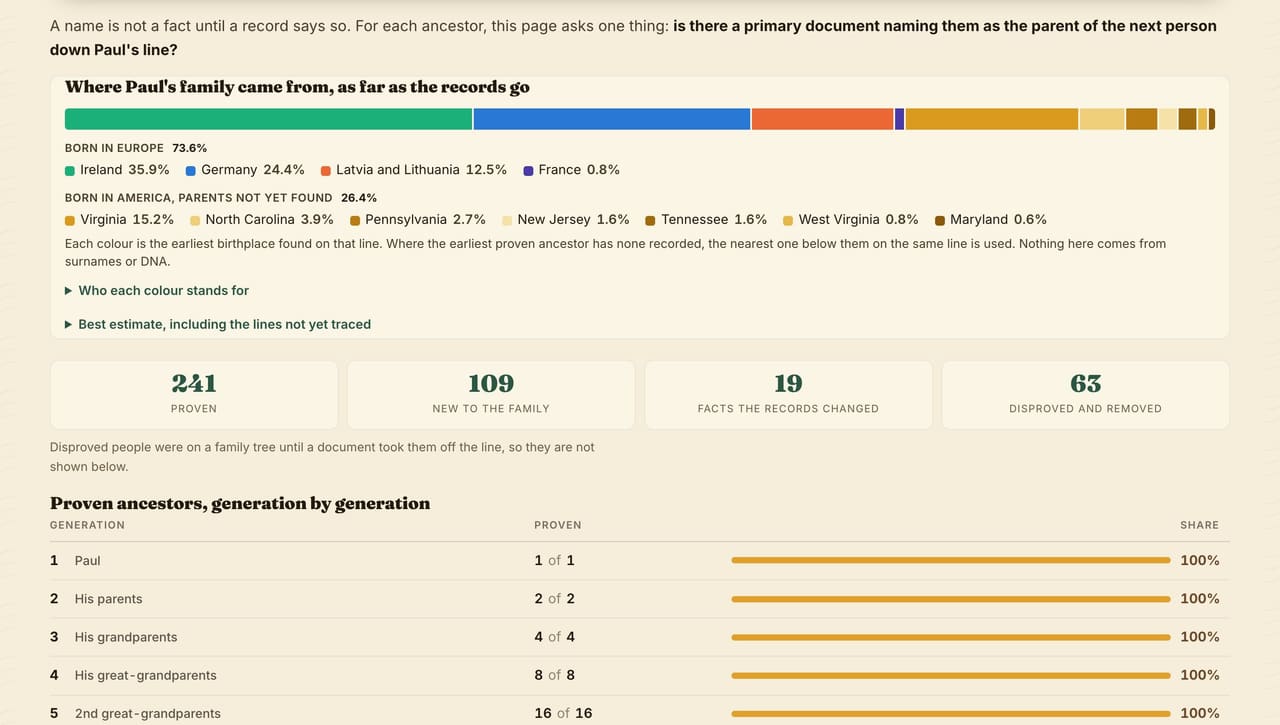Expand 'Who each colour stands for'
The height and width of the screenshot is (725, 1280).
[x=157, y=290]
